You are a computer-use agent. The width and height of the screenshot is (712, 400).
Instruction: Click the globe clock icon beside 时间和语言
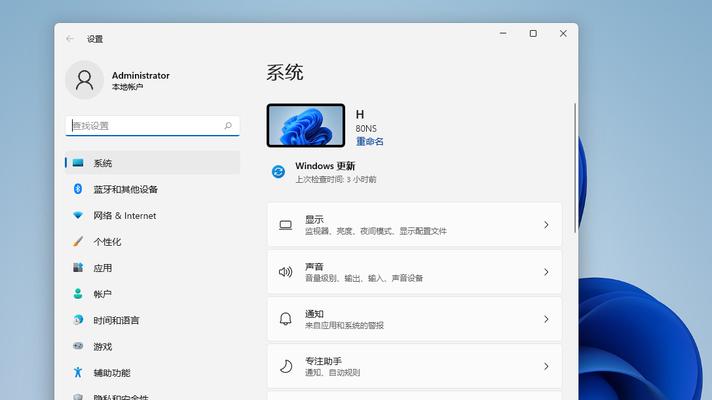click(x=78, y=320)
